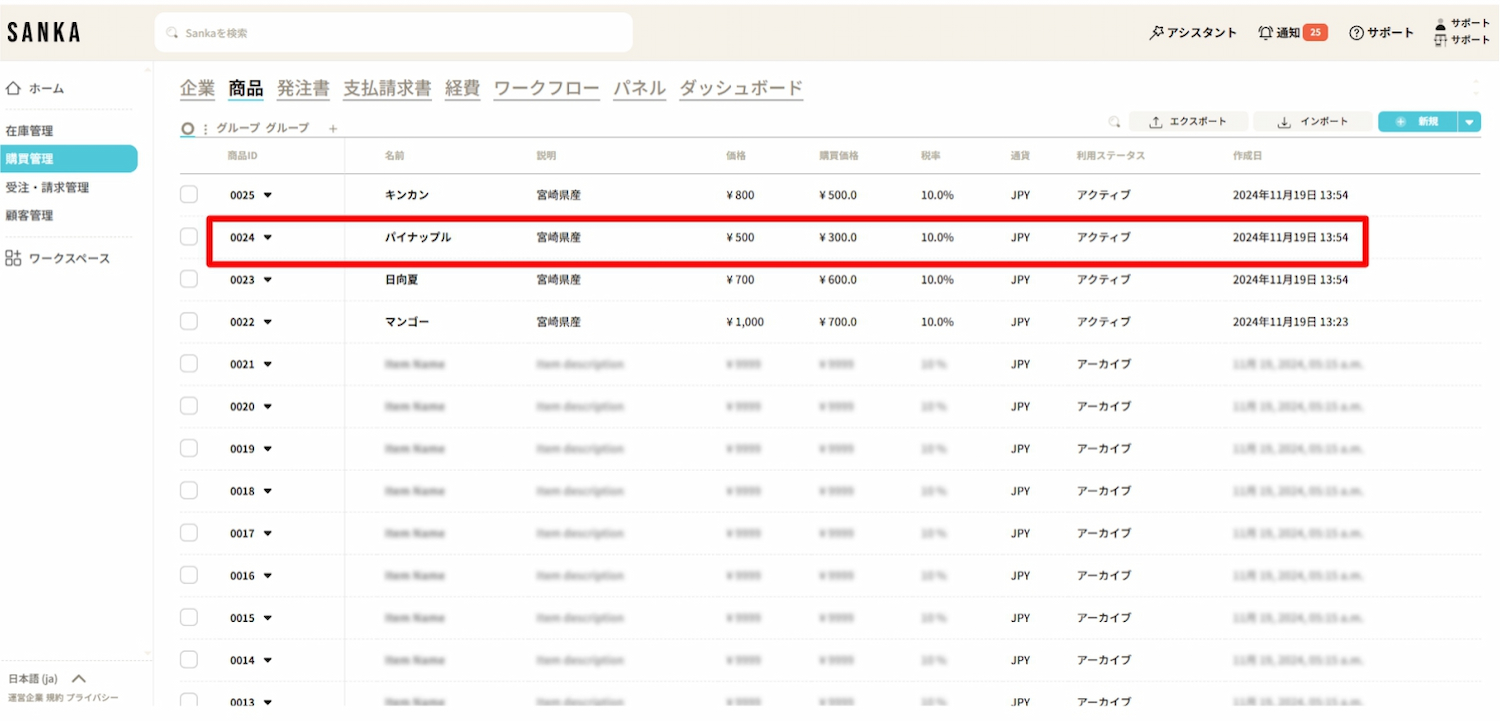Expand the dropdown arrow next to ID 0023
The width and height of the screenshot is (1500, 721).
tap(268, 280)
